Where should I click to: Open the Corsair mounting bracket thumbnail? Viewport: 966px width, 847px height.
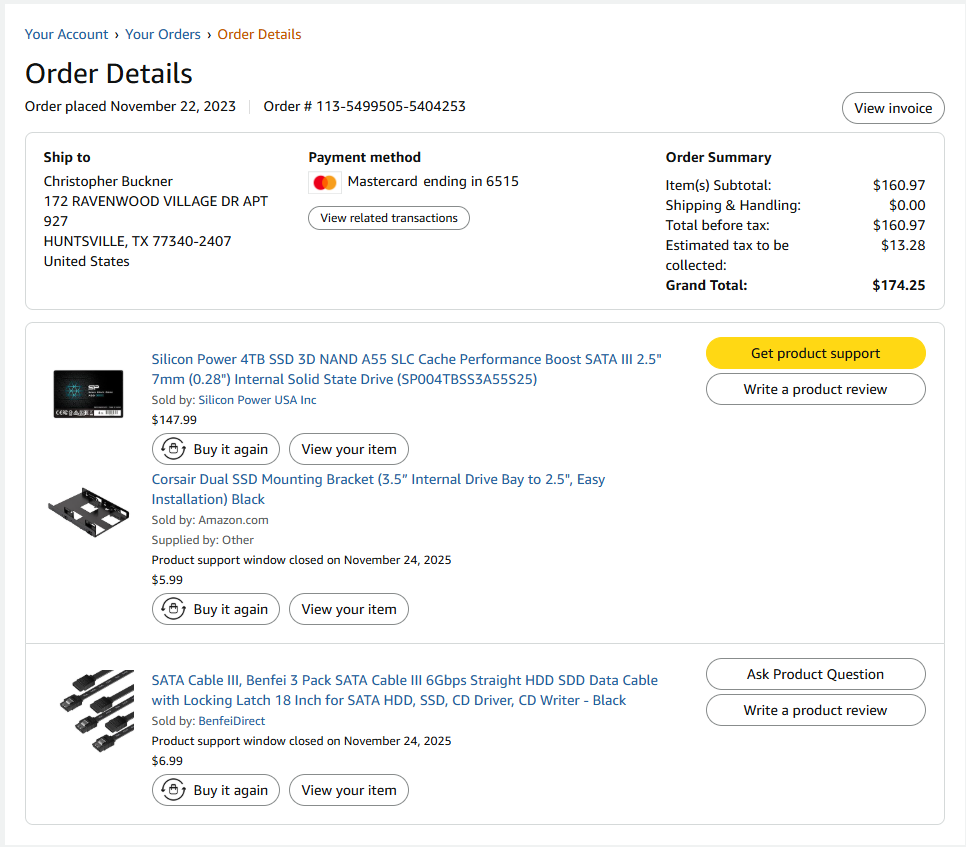click(89, 511)
